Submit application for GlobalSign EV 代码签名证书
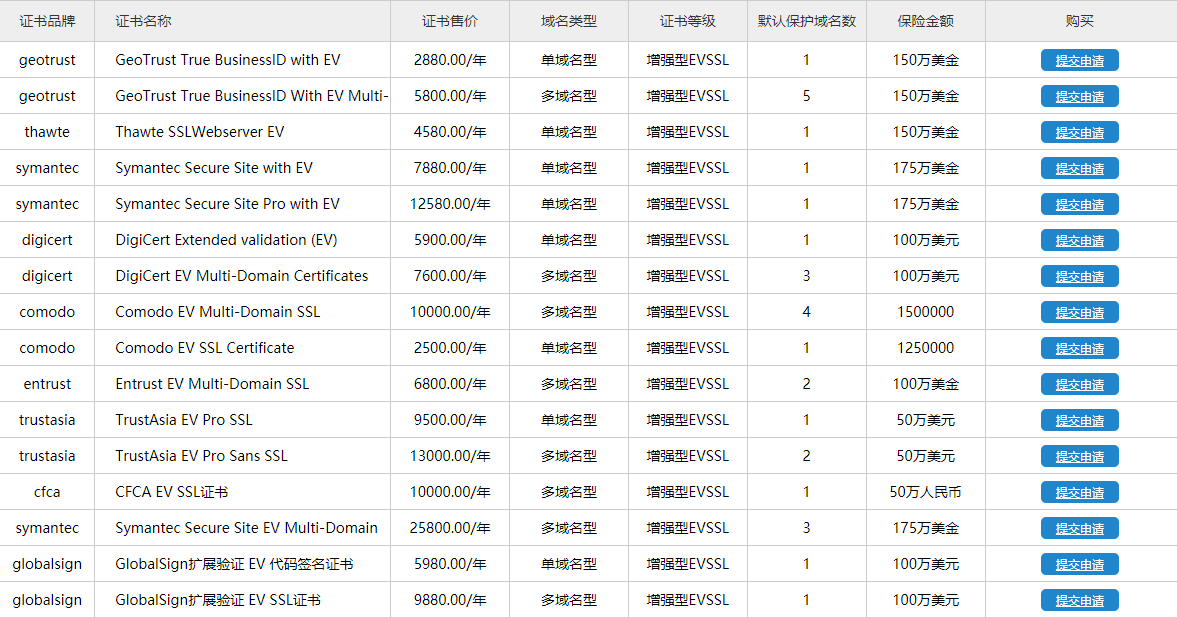 pyautogui.click(x=1079, y=564)
